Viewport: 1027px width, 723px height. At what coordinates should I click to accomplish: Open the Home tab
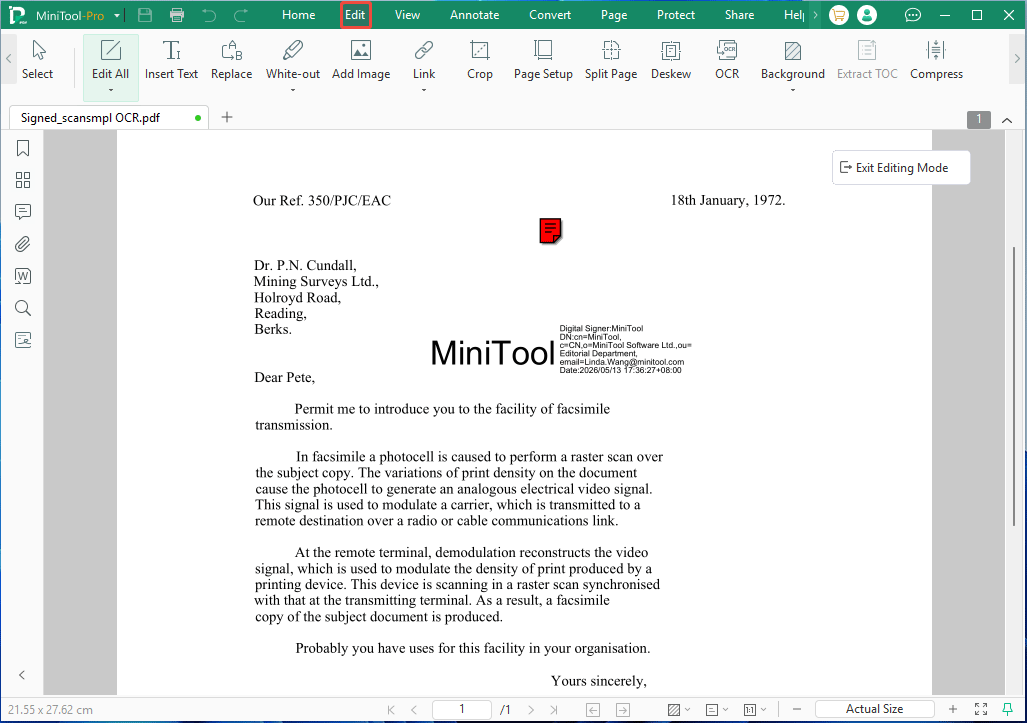(299, 15)
